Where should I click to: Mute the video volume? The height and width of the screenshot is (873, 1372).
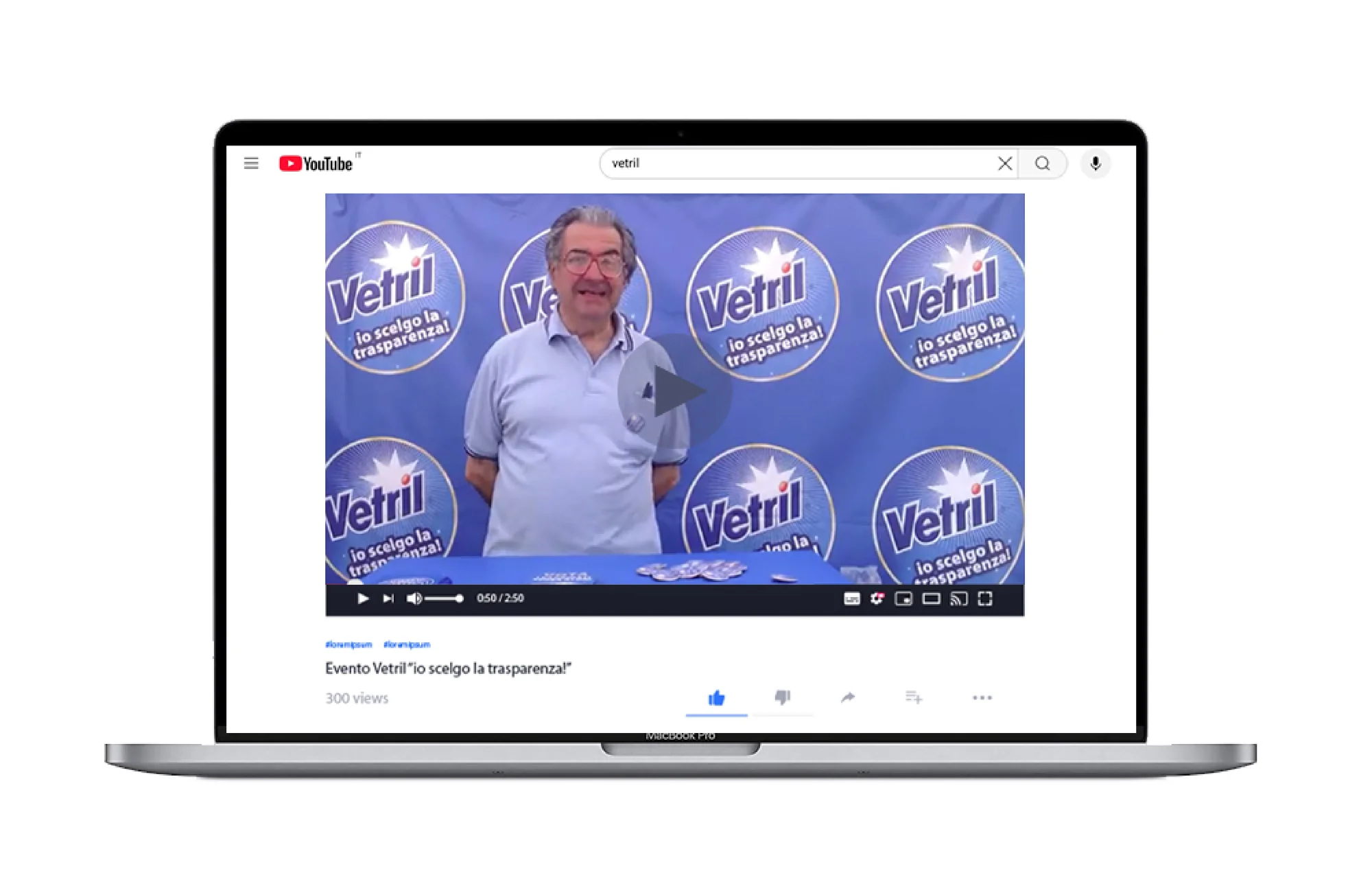[412, 598]
